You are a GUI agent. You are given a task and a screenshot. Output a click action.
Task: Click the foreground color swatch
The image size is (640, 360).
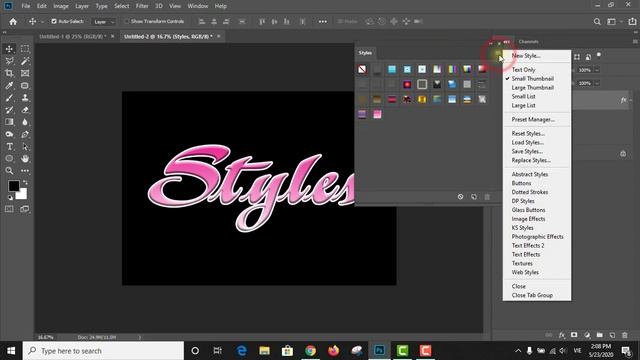(x=13, y=186)
